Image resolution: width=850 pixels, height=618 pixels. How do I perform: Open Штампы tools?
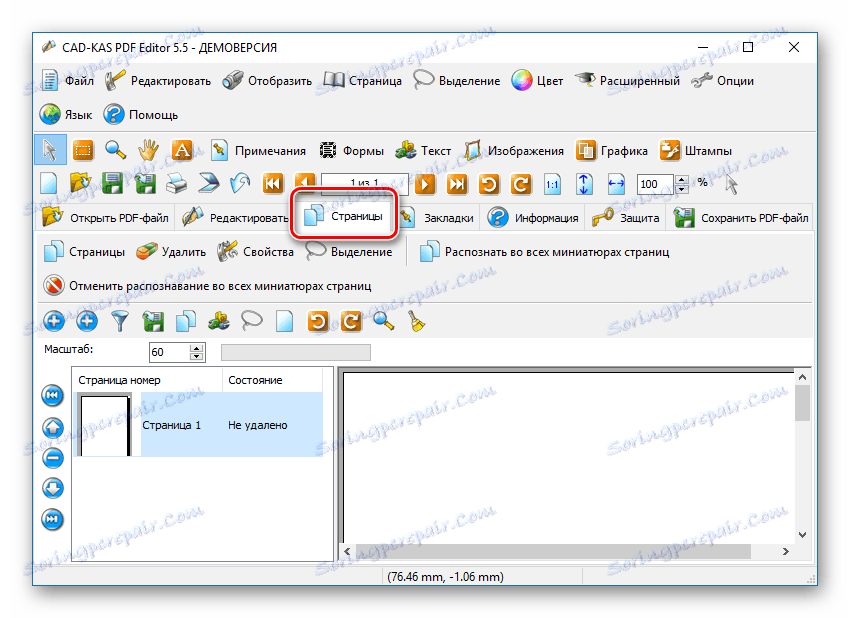[696, 151]
